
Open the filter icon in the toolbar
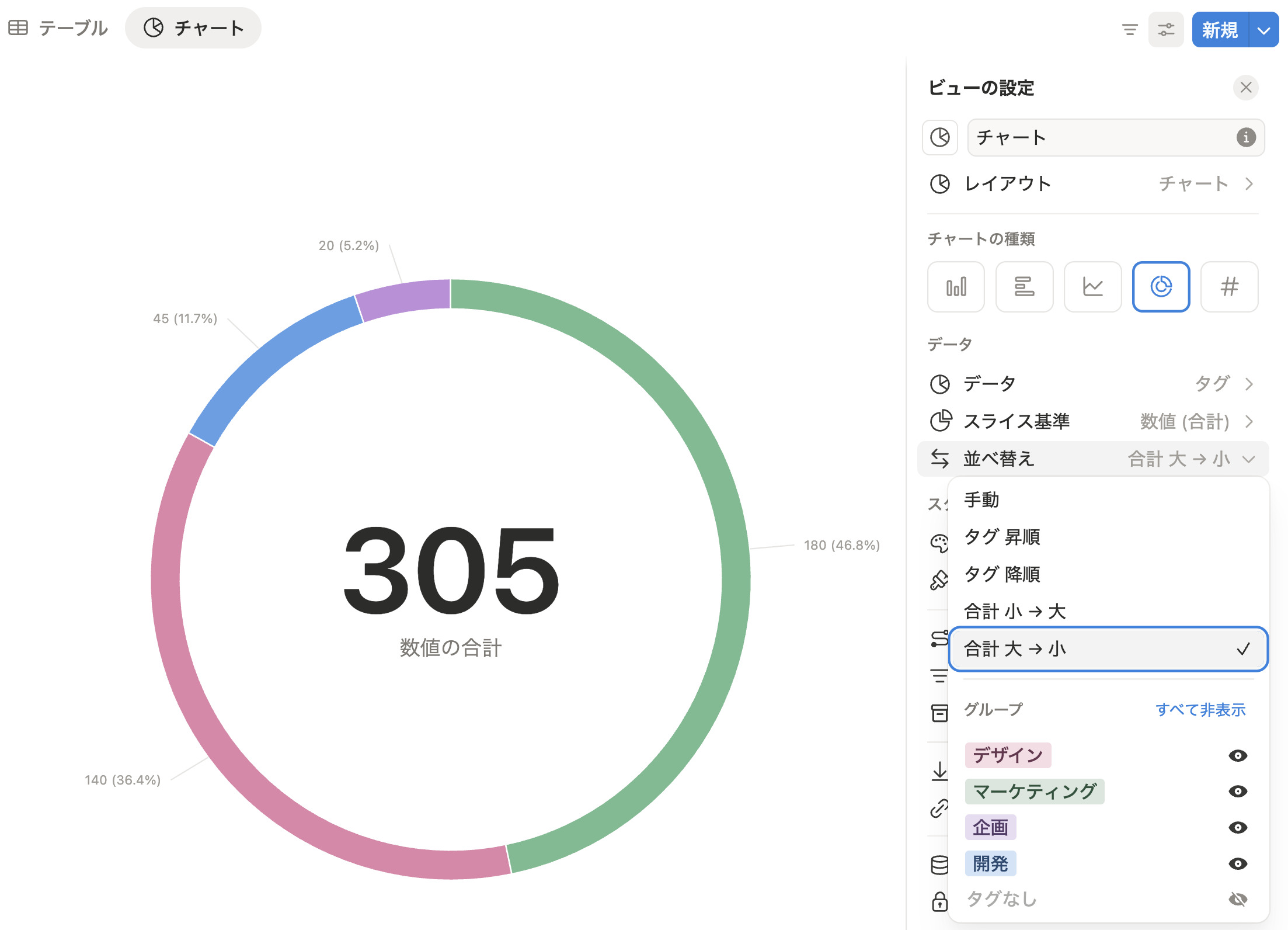point(1130,29)
